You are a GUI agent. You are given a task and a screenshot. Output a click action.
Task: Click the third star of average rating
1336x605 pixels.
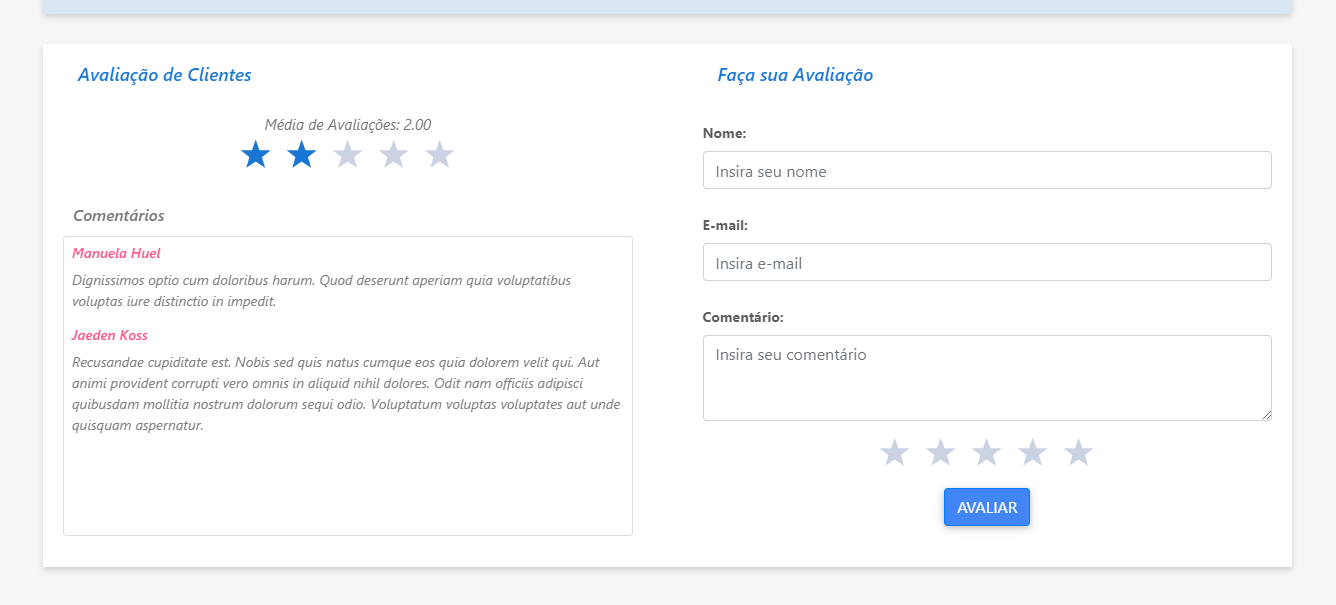tap(348, 155)
